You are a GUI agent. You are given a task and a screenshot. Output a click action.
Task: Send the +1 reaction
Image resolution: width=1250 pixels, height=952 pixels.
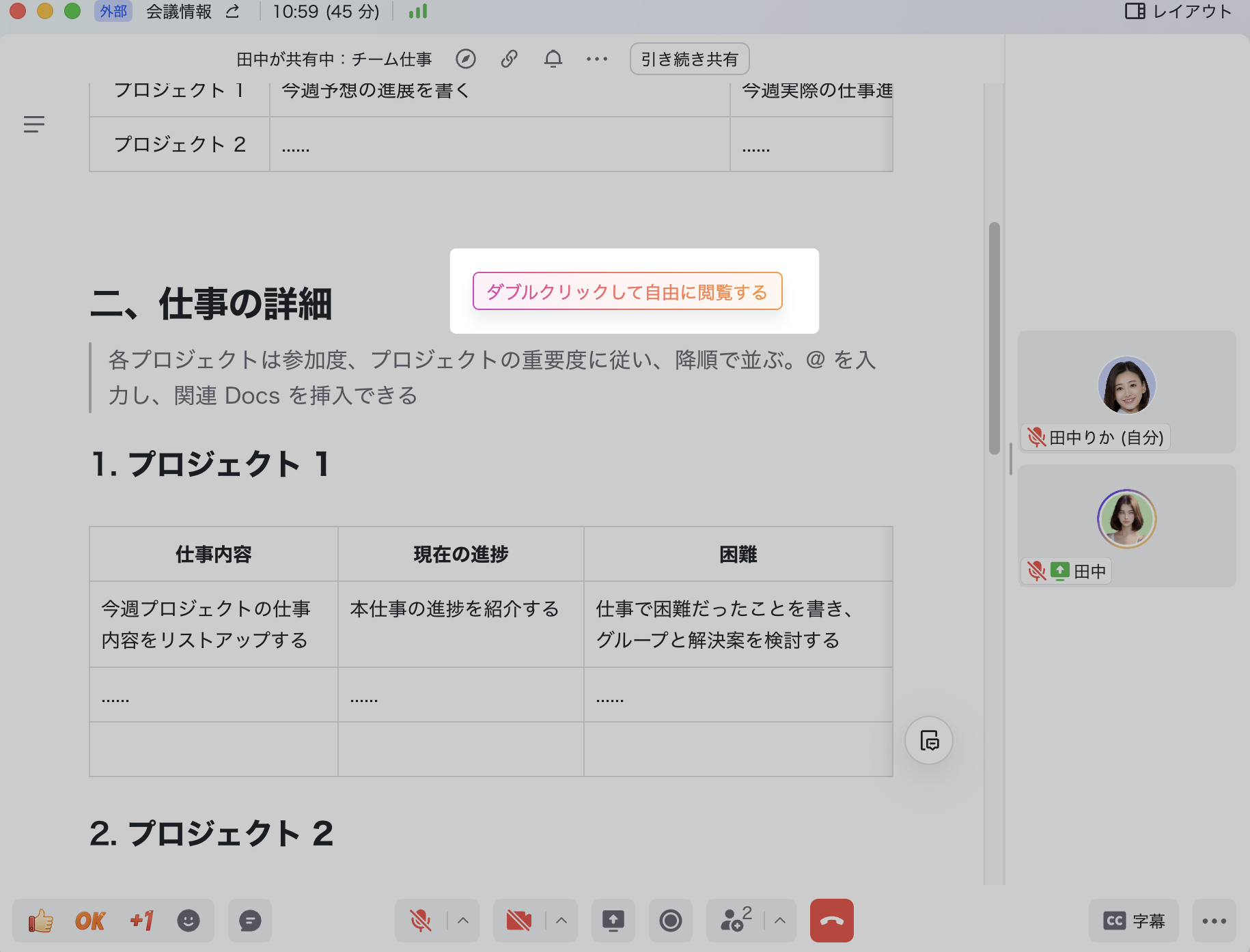pyautogui.click(x=141, y=921)
